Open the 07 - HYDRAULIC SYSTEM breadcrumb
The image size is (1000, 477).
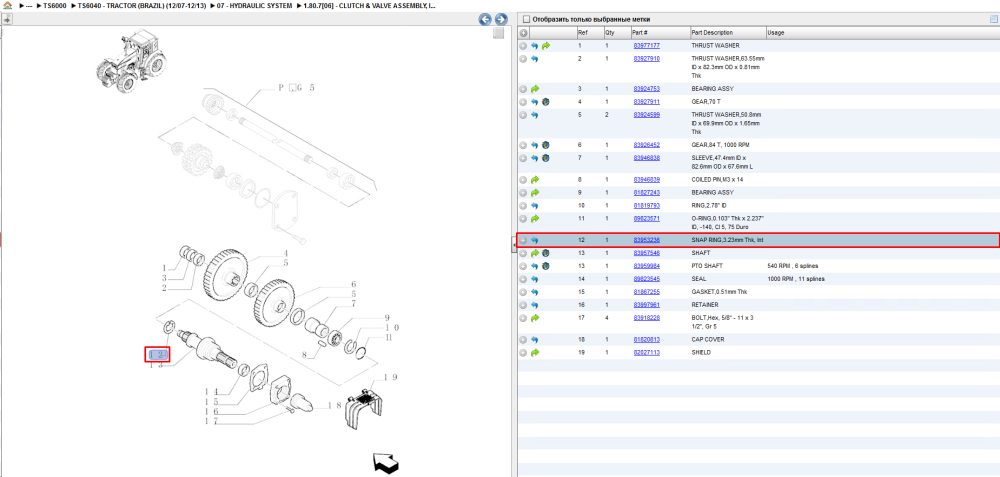click(255, 5)
